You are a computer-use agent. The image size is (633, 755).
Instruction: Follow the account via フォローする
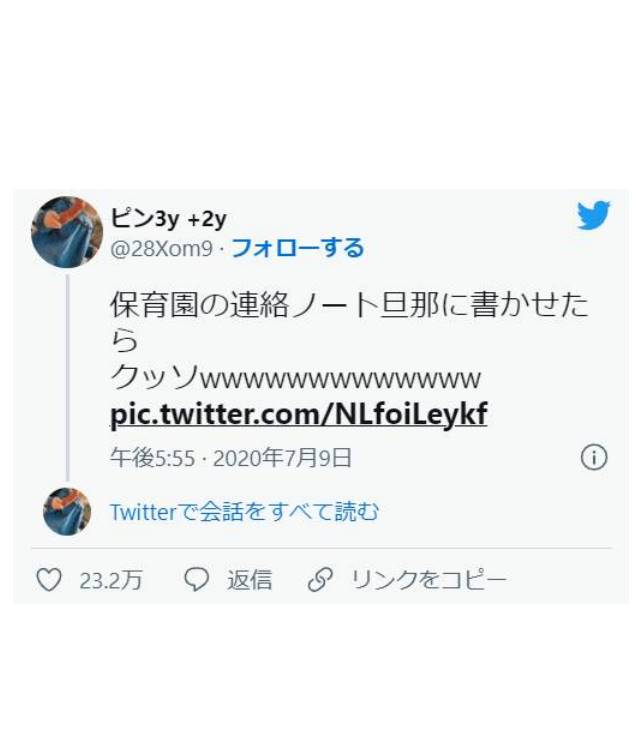(x=297, y=248)
